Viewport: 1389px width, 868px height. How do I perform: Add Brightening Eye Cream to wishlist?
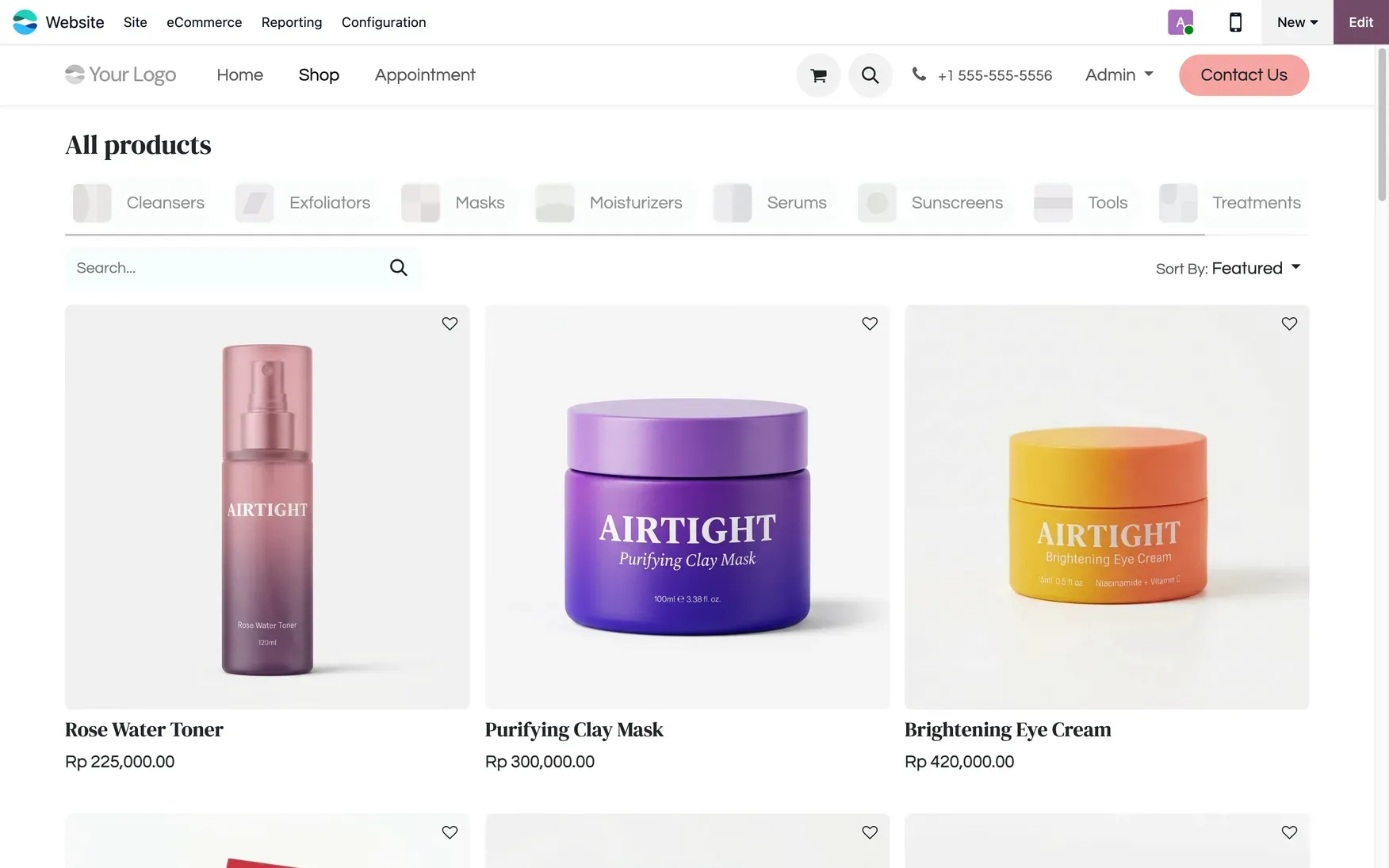coord(1289,323)
